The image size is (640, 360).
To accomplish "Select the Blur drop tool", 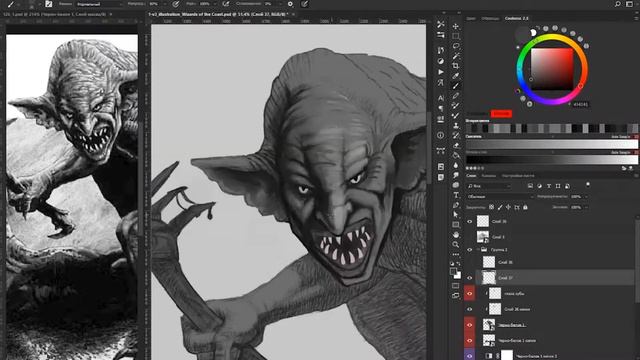I will coord(456,165).
